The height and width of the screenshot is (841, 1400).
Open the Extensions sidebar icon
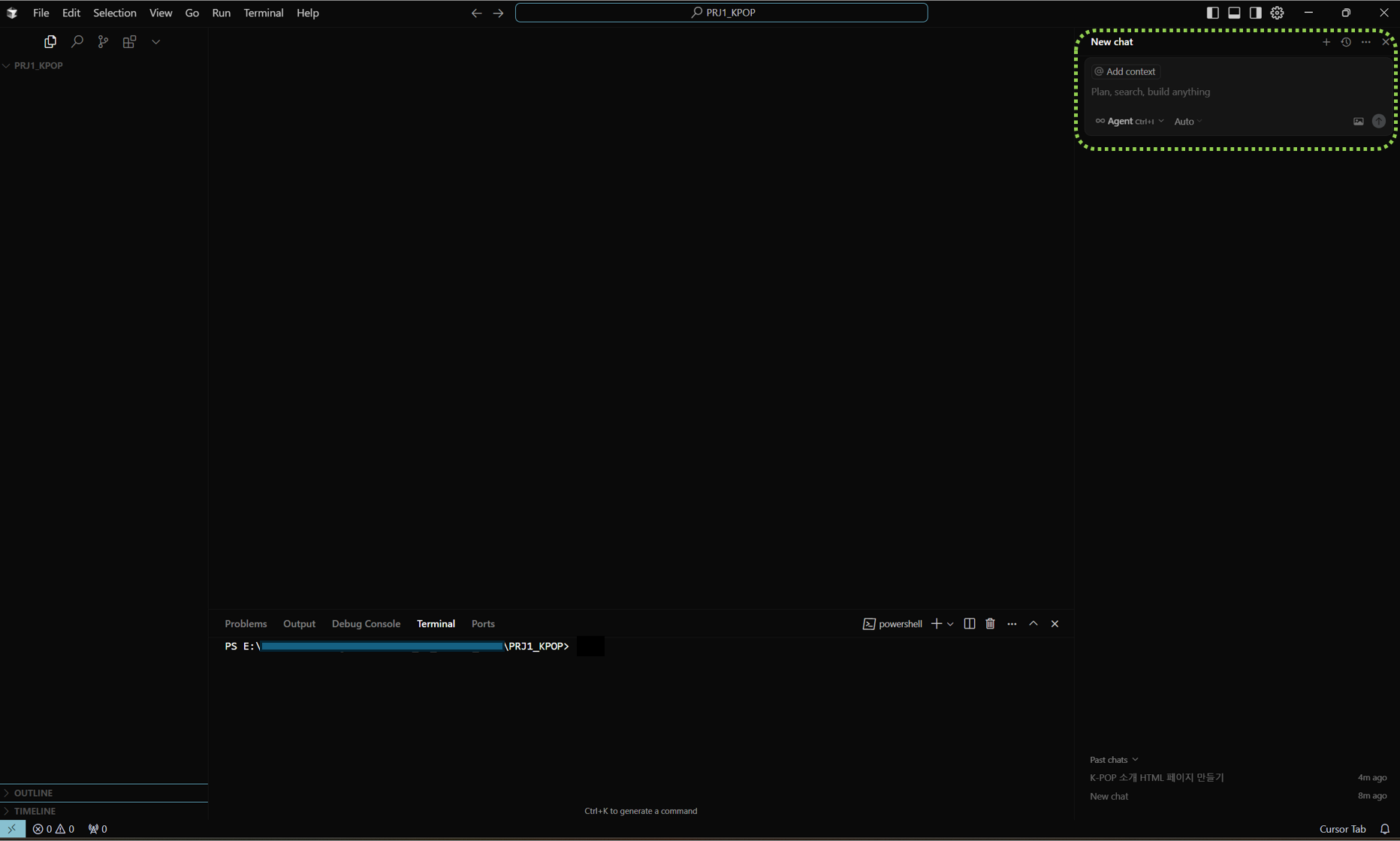pyautogui.click(x=129, y=42)
